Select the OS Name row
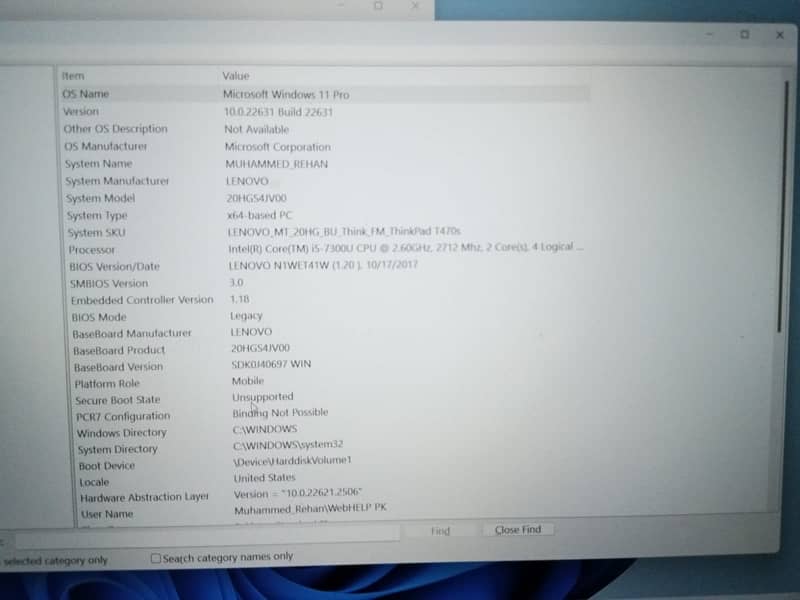800x600 pixels. point(326,94)
